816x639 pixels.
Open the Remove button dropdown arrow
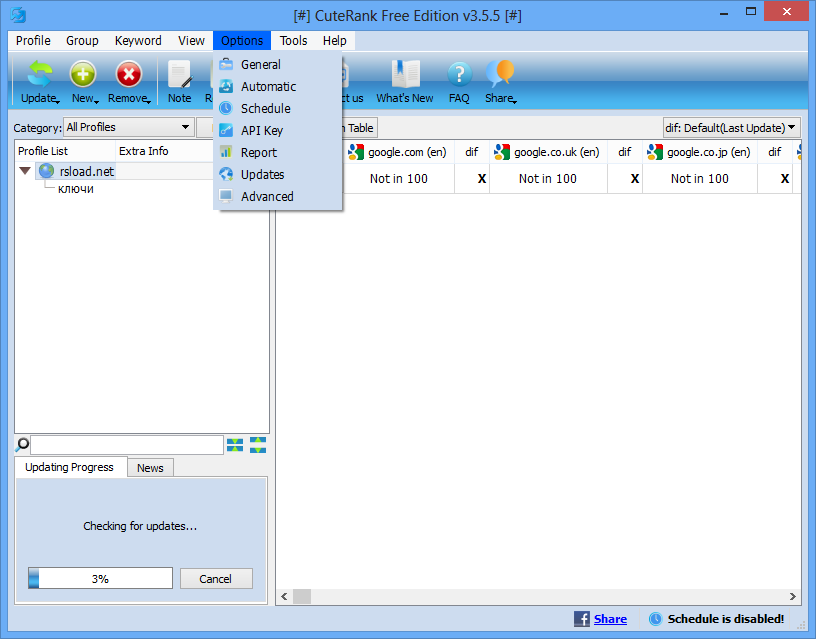click(149, 102)
